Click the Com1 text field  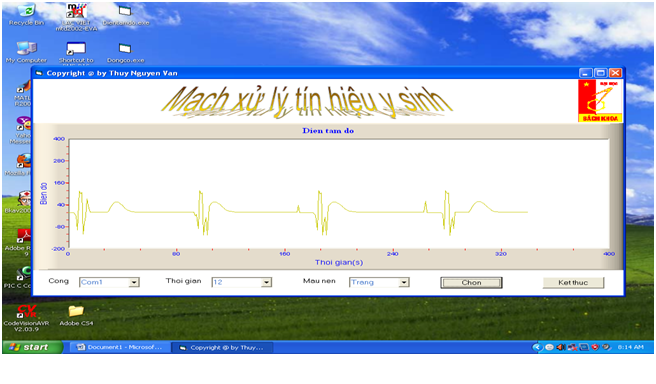(x=104, y=282)
